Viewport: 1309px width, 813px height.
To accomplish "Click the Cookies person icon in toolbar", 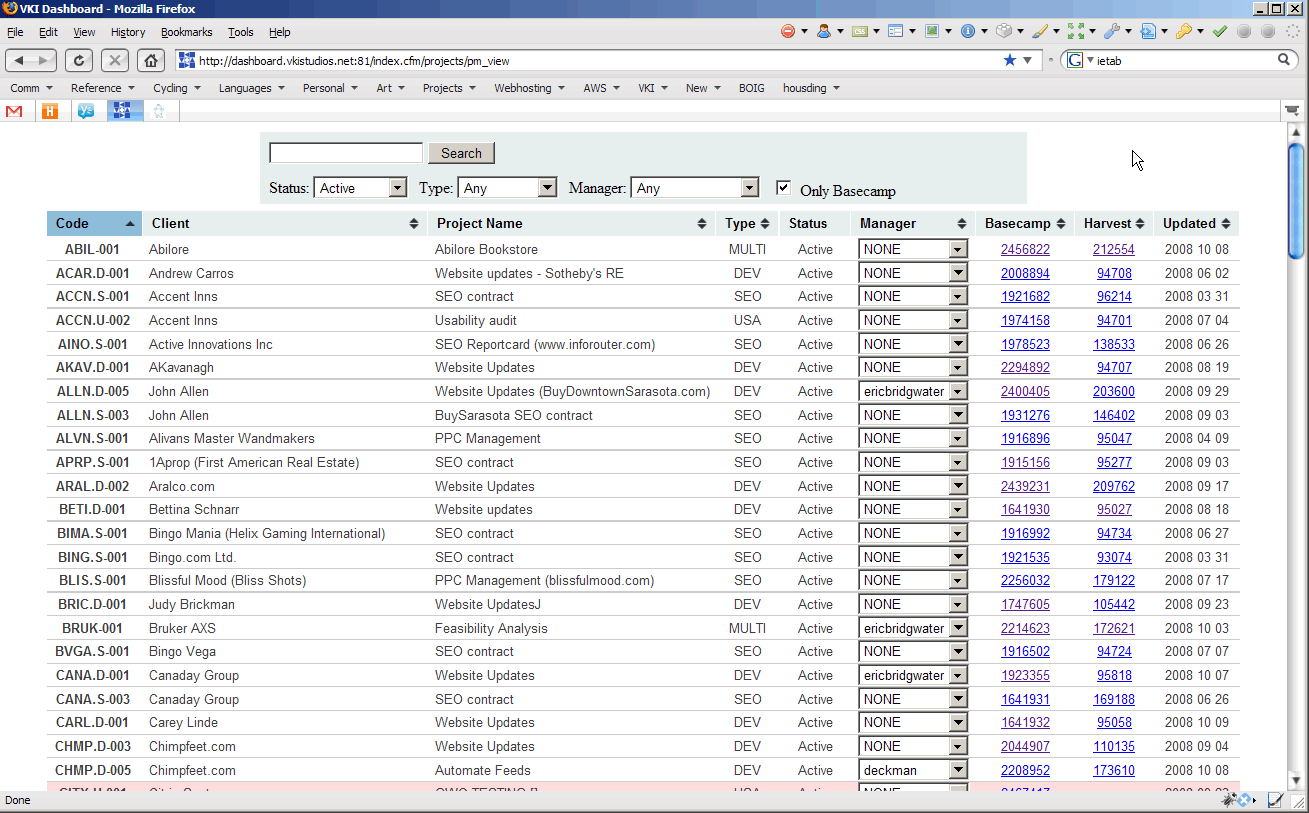I will pyautogui.click(x=823, y=32).
